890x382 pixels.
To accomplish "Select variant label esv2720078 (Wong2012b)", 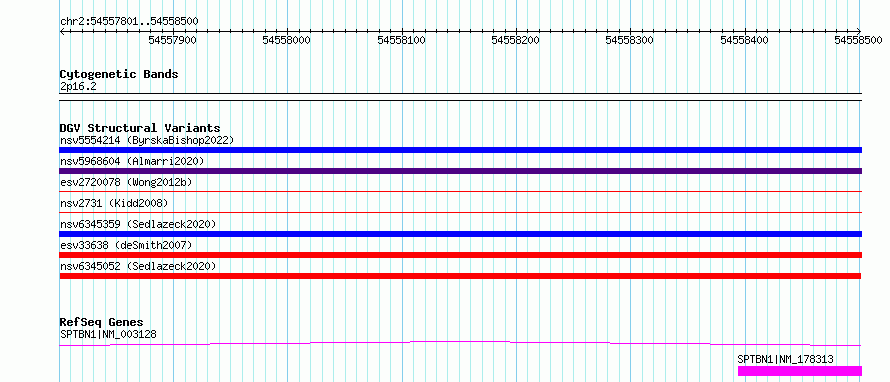I will pyautogui.click(x=126, y=182).
